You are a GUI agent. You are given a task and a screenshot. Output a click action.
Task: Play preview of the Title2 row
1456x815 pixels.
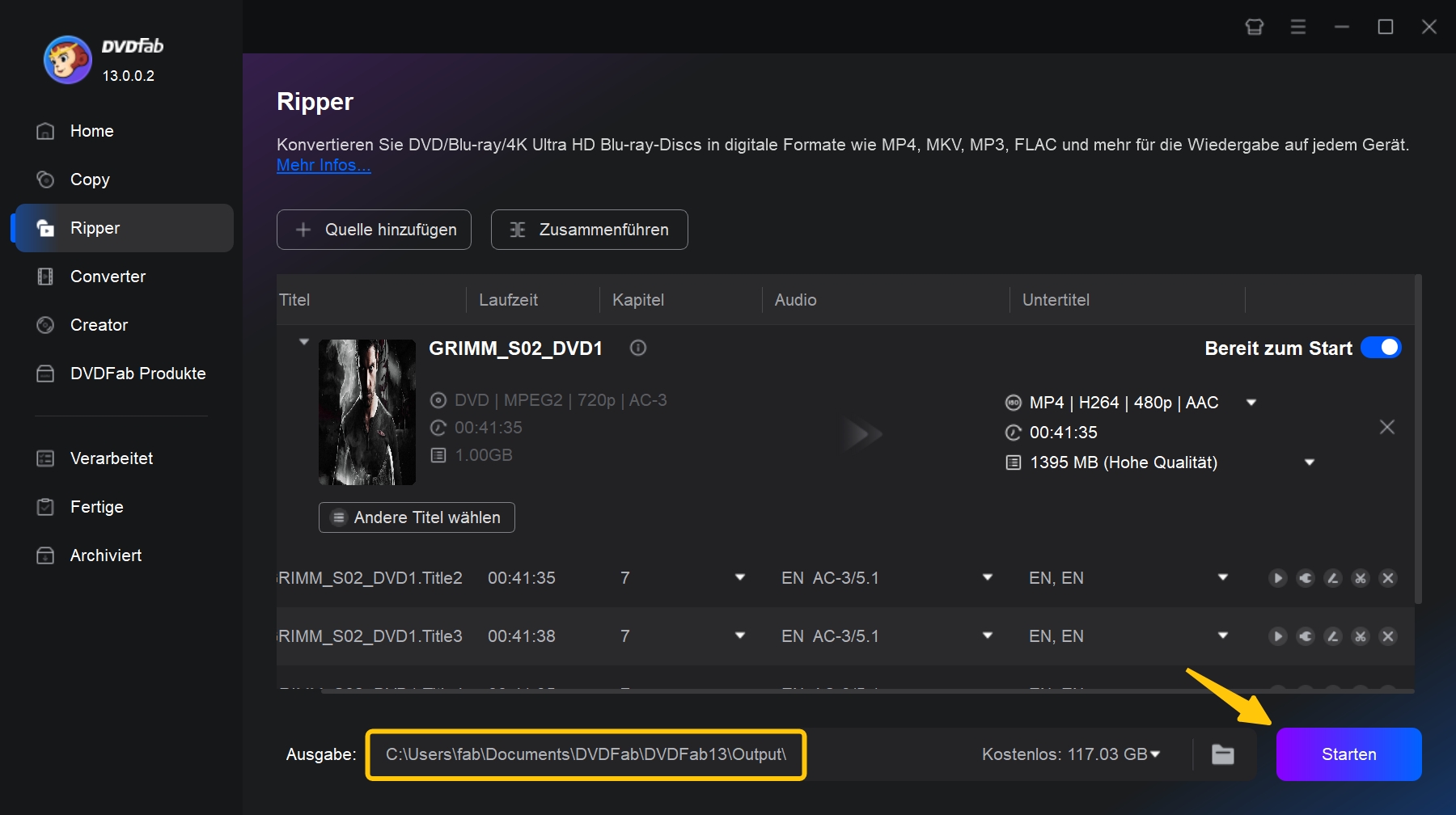(1278, 578)
